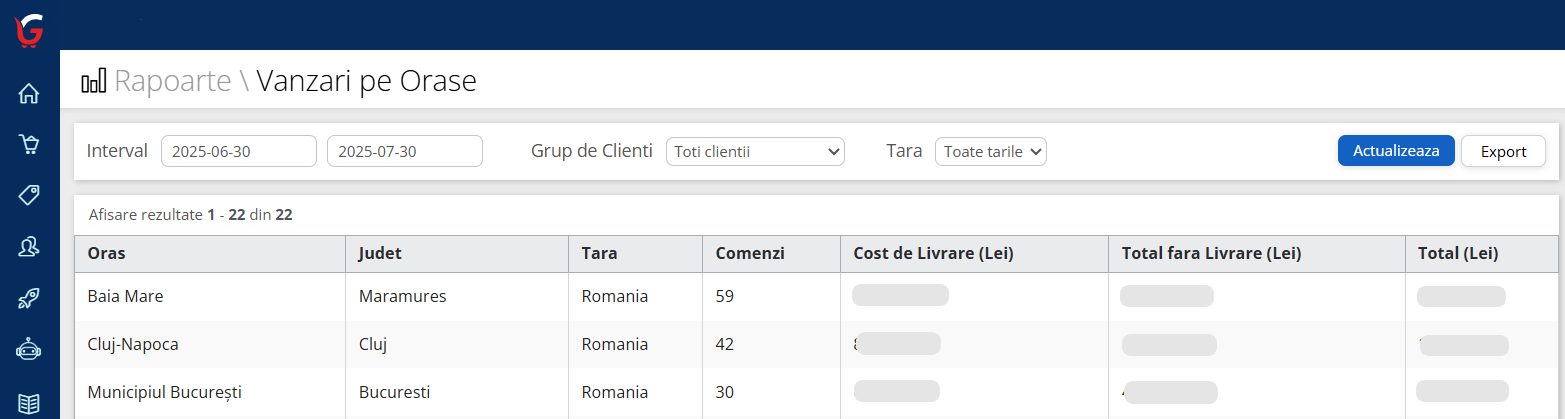Click the end date field 2025-07-30
Image resolution: width=1565 pixels, height=419 pixels.
click(x=404, y=152)
